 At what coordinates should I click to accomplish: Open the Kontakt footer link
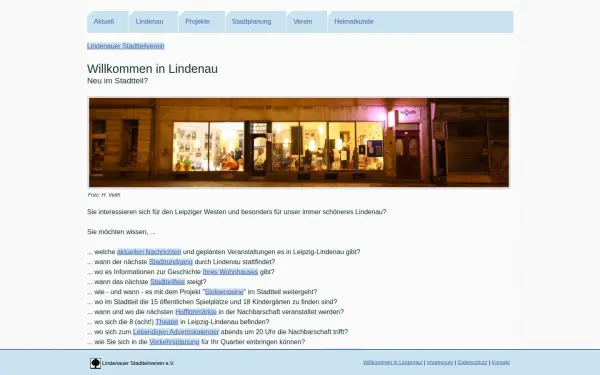coord(501,362)
